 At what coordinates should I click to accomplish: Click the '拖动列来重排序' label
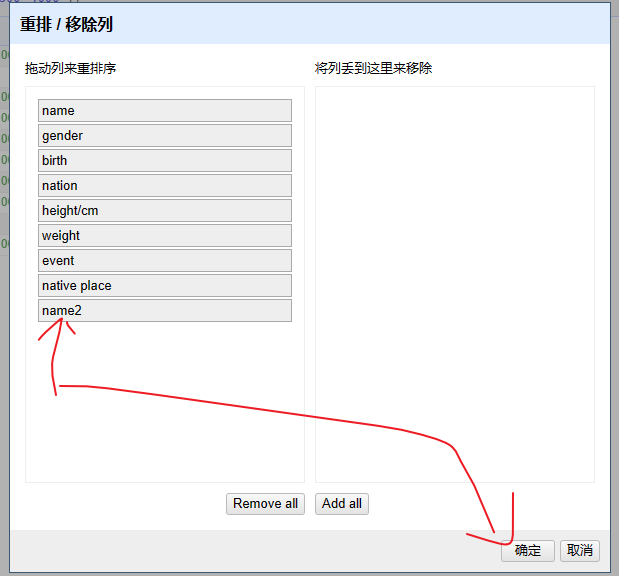(71, 68)
